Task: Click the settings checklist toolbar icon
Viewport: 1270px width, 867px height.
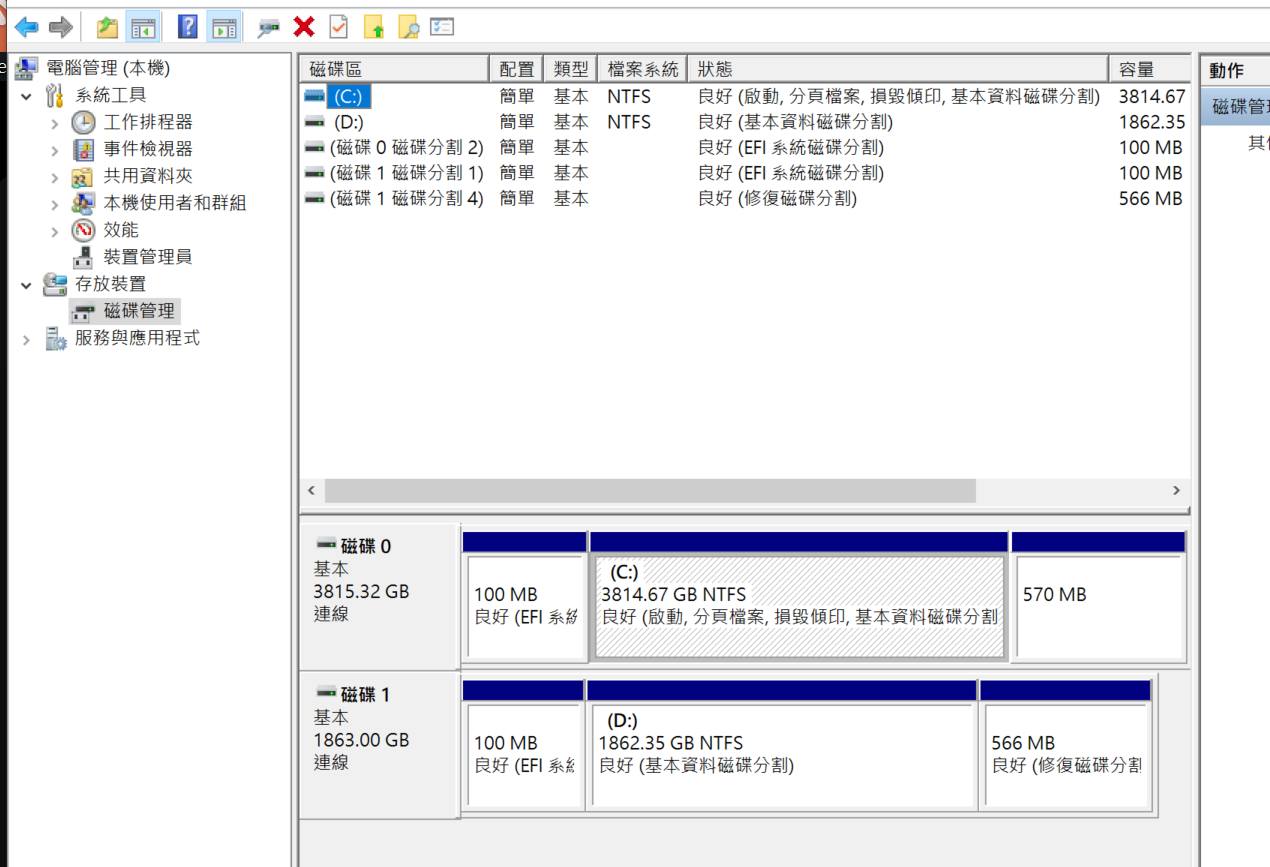Action: [x=442, y=27]
